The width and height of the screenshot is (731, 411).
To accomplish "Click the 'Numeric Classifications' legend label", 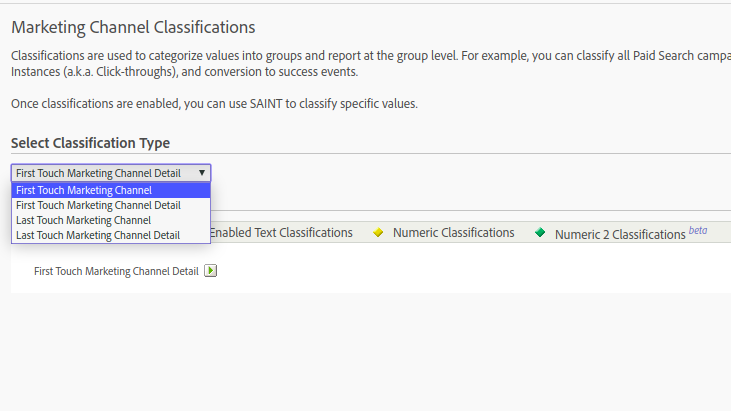I will click(x=453, y=233).
